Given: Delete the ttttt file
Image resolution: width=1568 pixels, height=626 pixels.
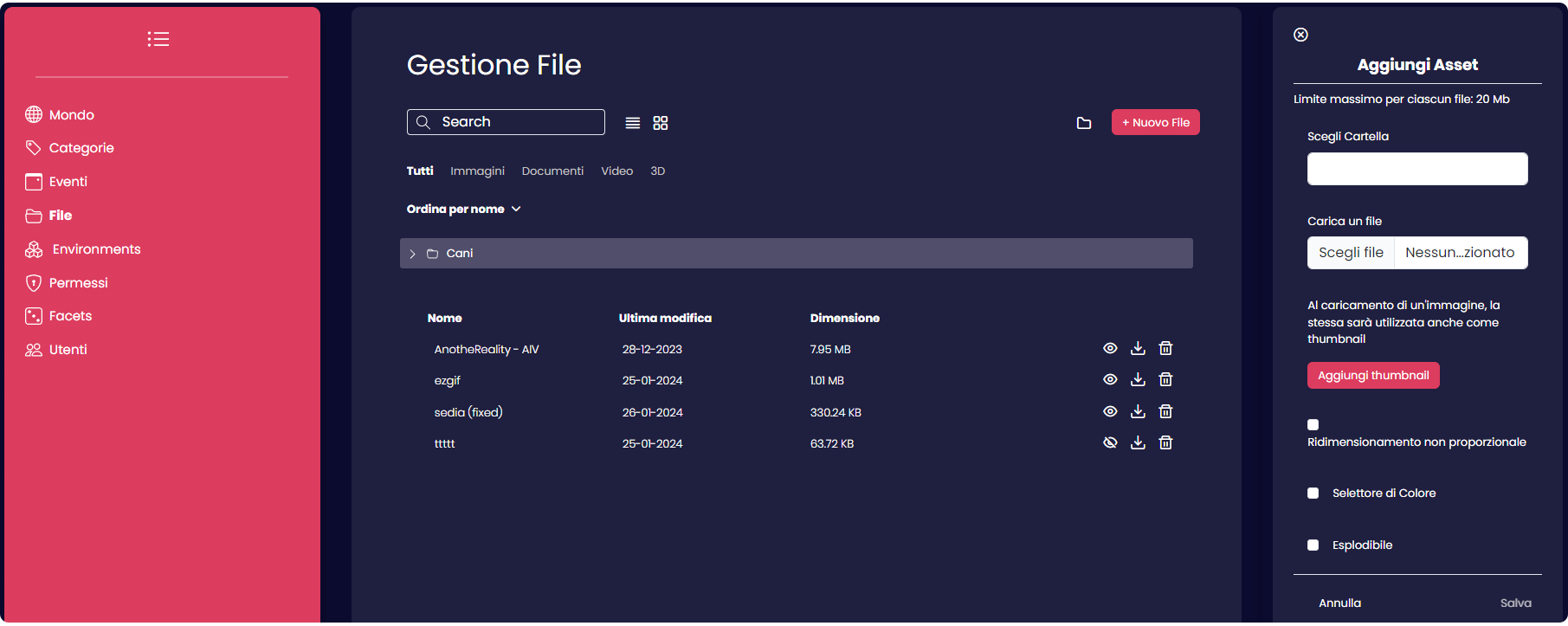Looking at the screenshot, I should [x=1165, y=442].
